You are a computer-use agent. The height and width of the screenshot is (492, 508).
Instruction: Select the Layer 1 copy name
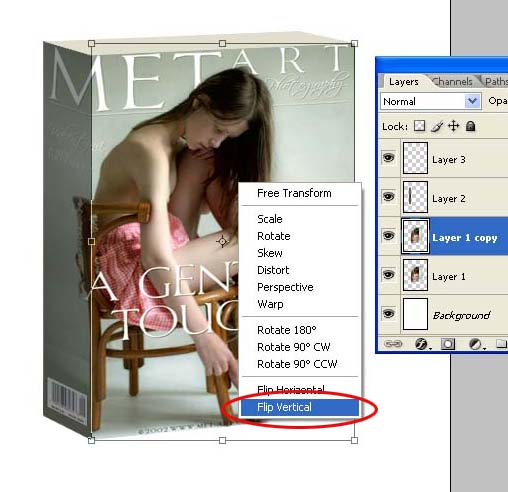465,238
